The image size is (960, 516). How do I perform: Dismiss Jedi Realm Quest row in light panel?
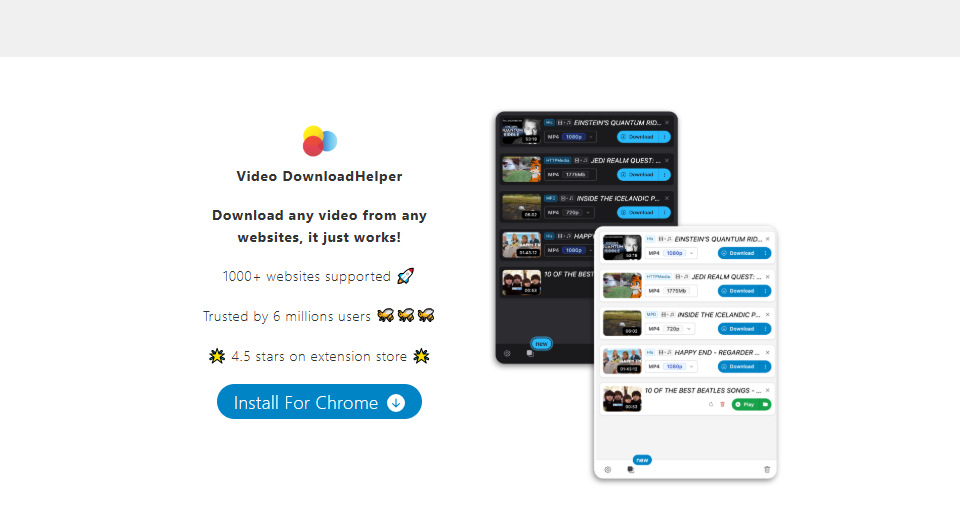[x=768, y=277]
